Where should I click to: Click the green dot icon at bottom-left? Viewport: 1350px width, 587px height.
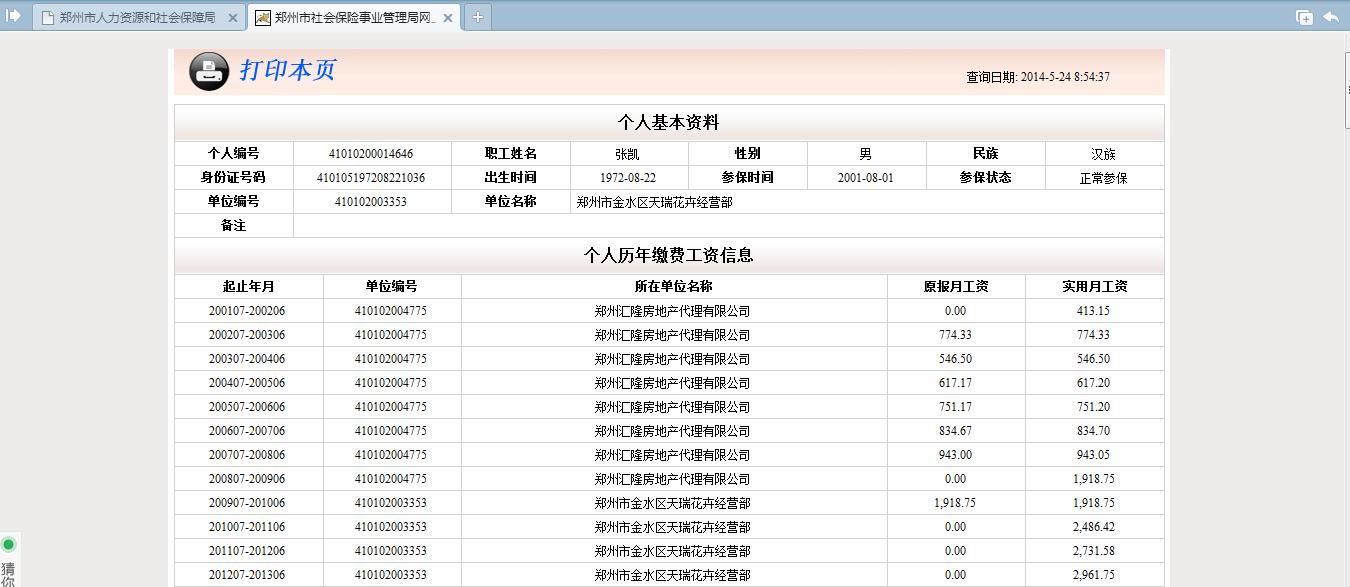coord(9,545)
